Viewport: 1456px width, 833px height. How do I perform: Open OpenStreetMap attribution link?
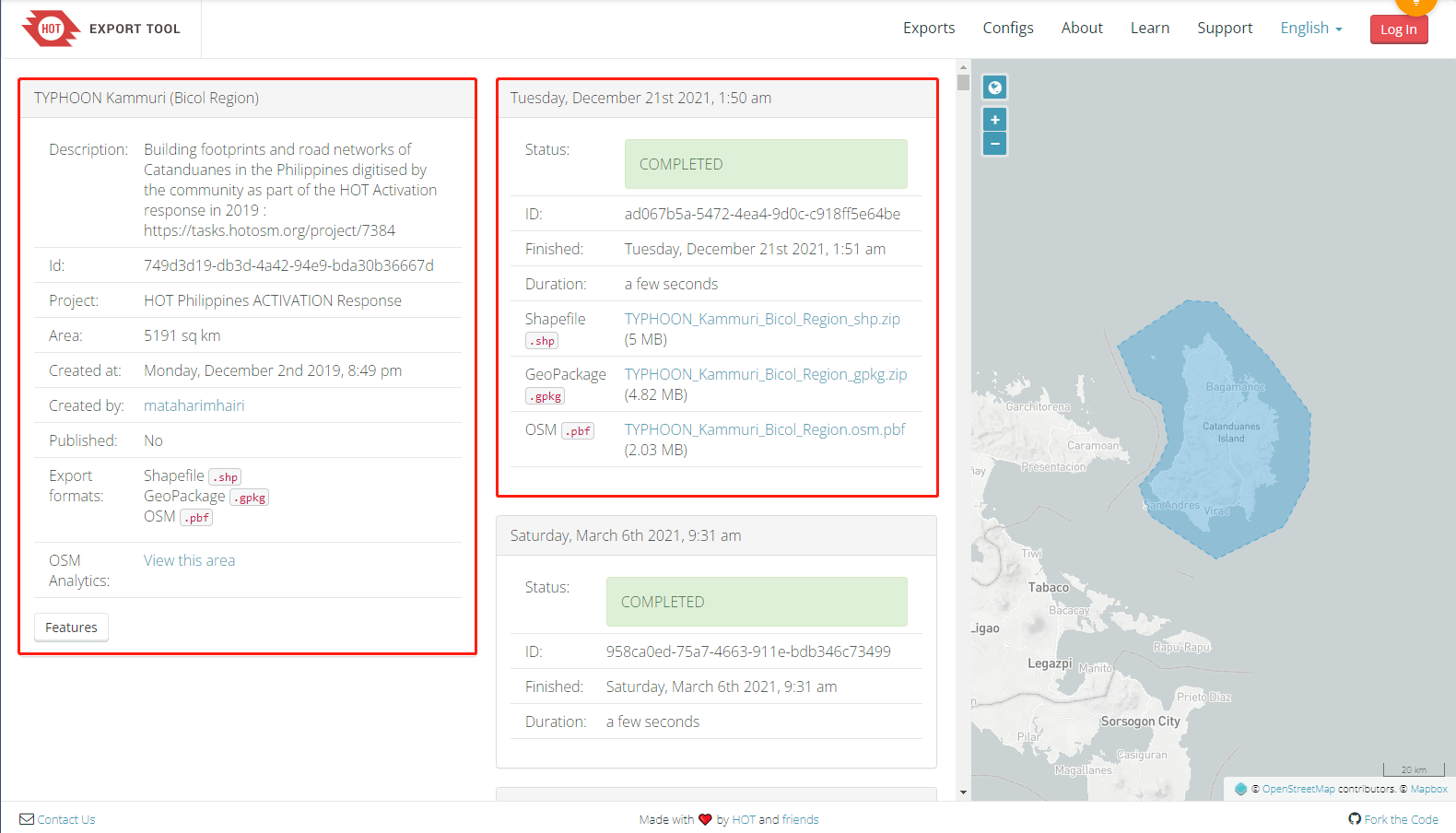click(1297, 789)
